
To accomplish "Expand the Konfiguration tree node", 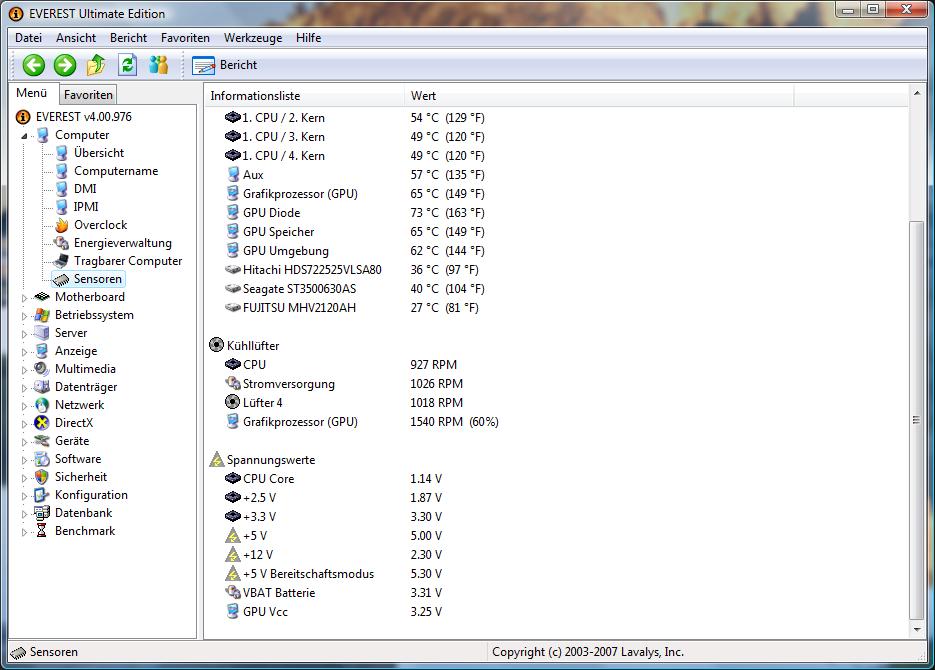I will pyautogui.click(x=24, y=496).
